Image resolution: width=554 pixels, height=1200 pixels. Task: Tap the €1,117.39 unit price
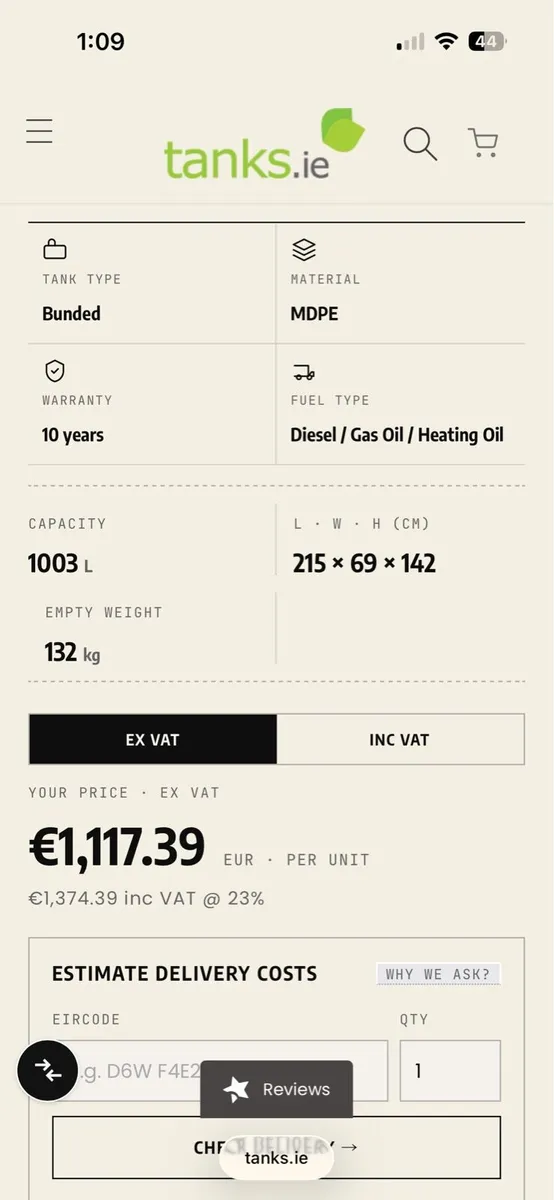(x=116, y=846)
